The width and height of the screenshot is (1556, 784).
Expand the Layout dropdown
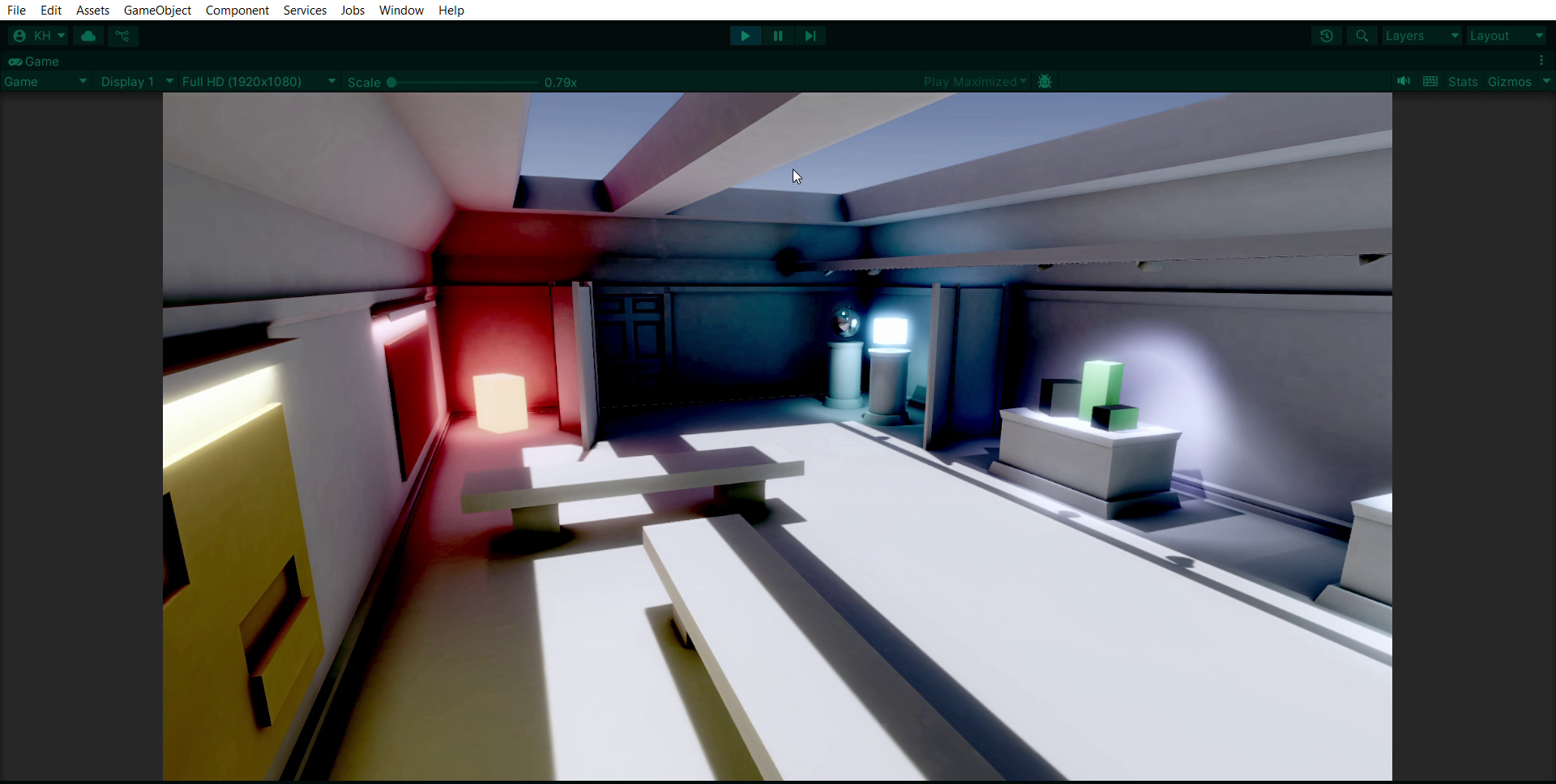[x=1507, y=36]
